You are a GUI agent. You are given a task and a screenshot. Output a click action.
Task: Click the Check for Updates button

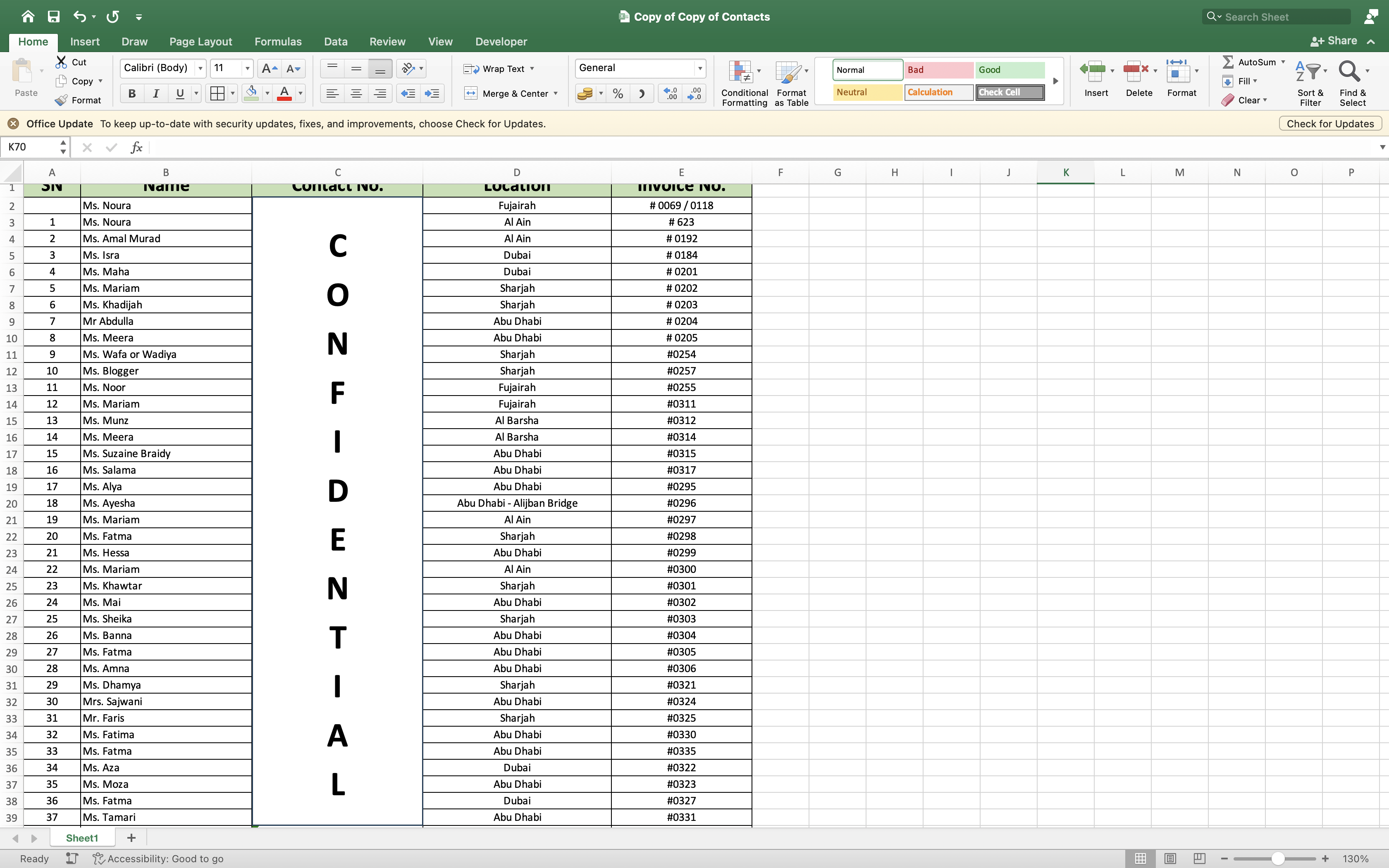[x=1329, y=124]
